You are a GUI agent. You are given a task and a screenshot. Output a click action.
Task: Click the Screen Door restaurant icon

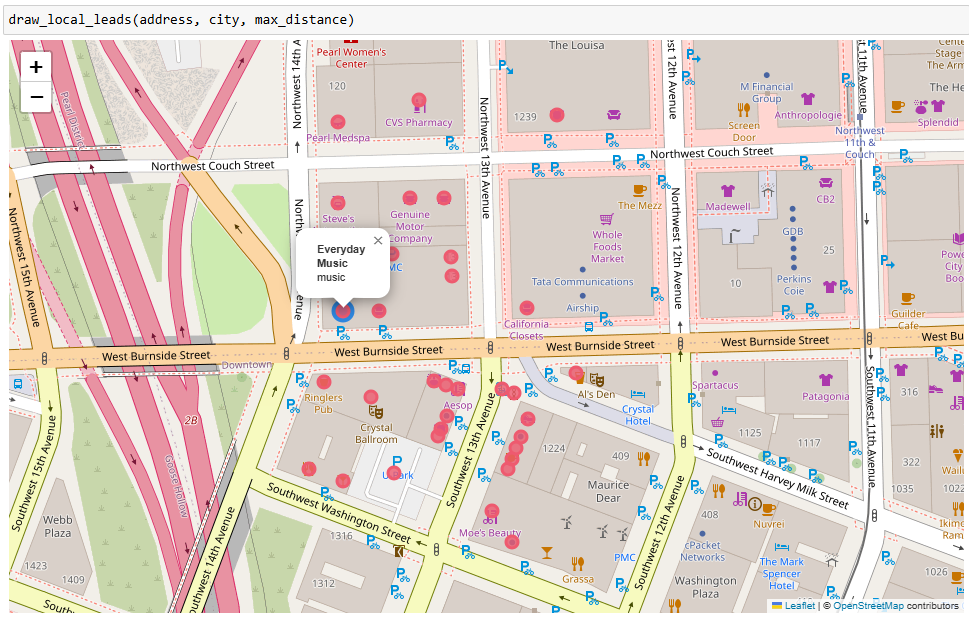click(744, 110)
